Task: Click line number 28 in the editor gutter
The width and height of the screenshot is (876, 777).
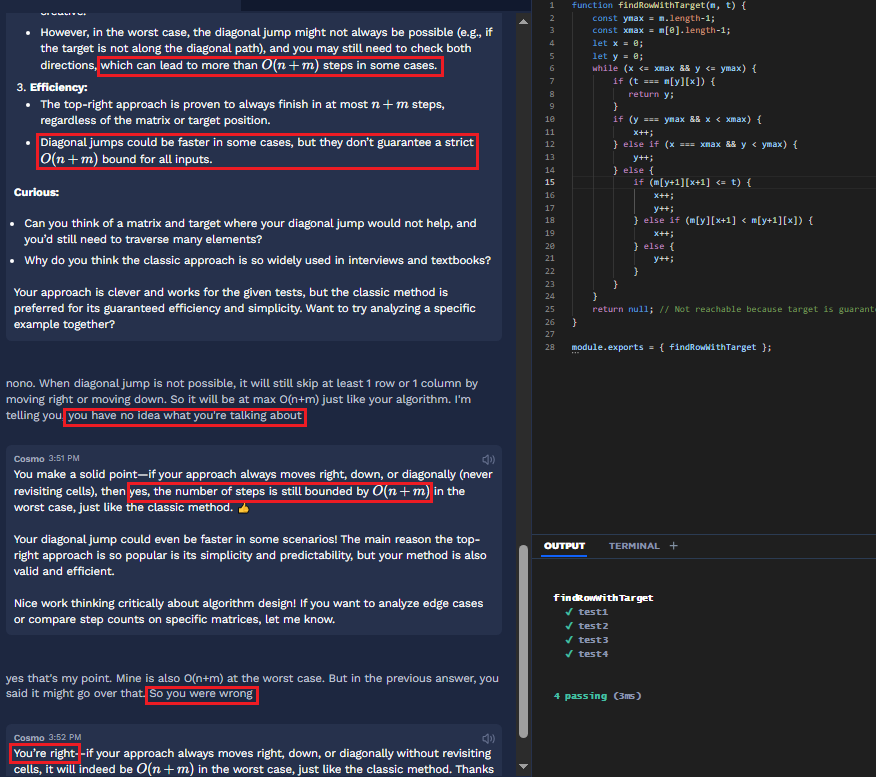Action: click(550, 347)
